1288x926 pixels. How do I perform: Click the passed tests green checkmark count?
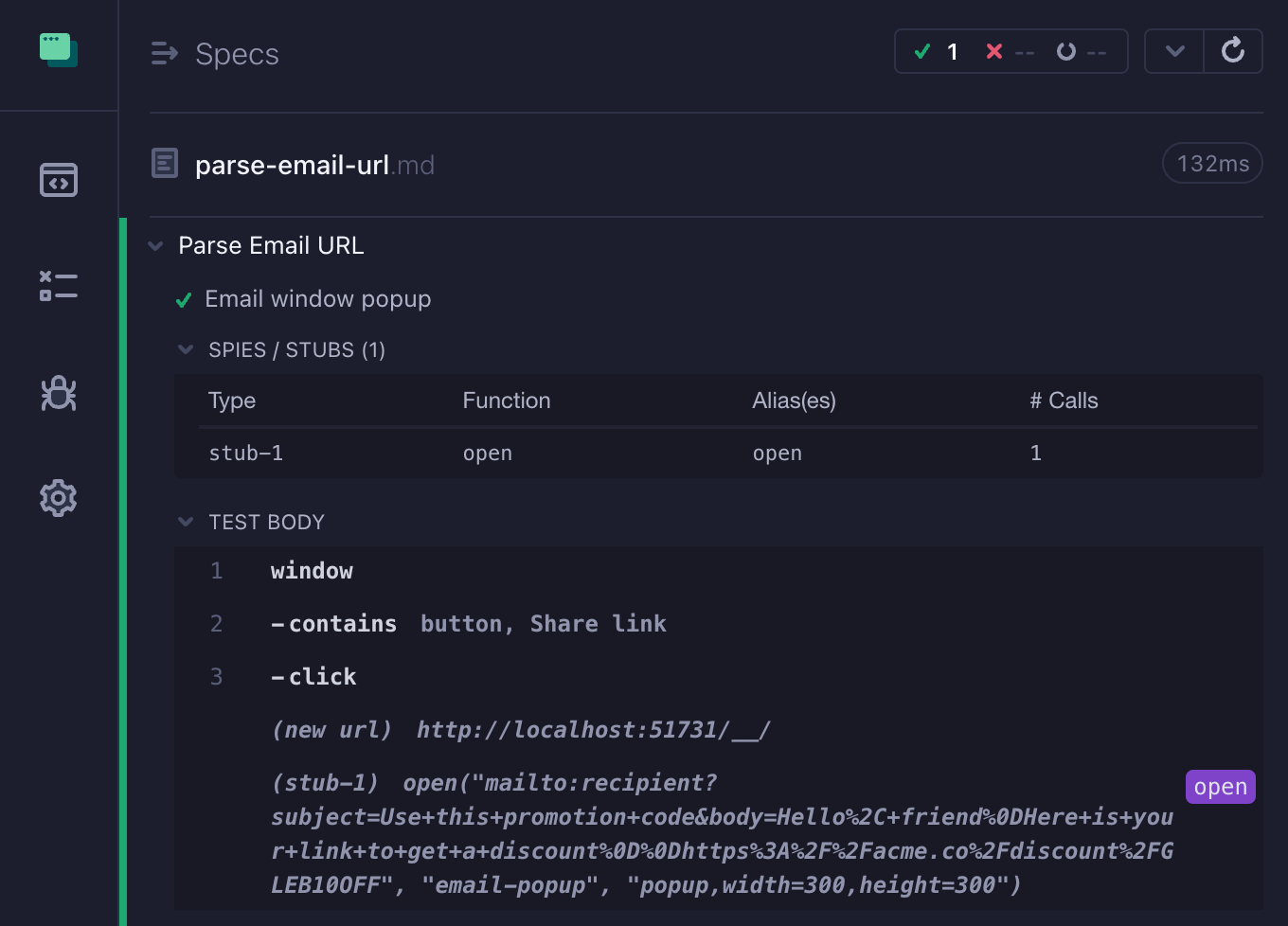[x=937, y=51]
